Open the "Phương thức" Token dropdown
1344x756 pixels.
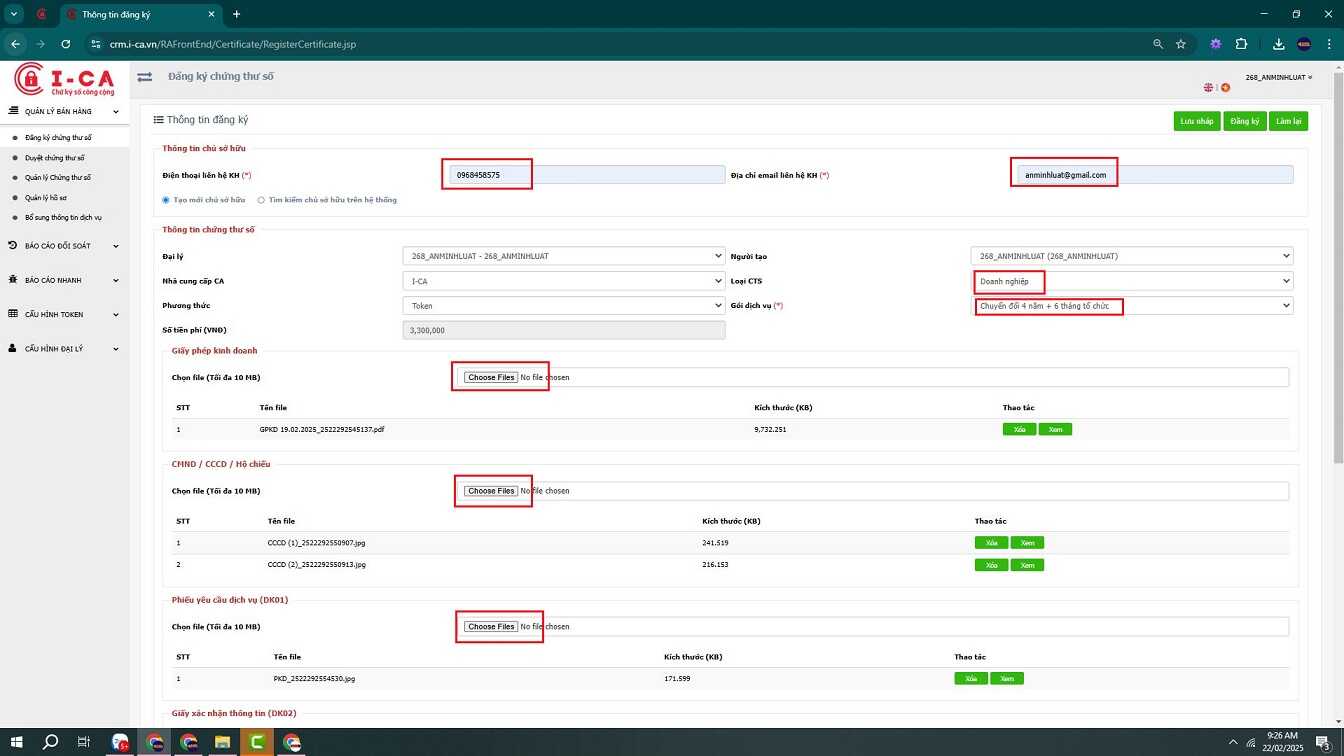pos(564,306)
